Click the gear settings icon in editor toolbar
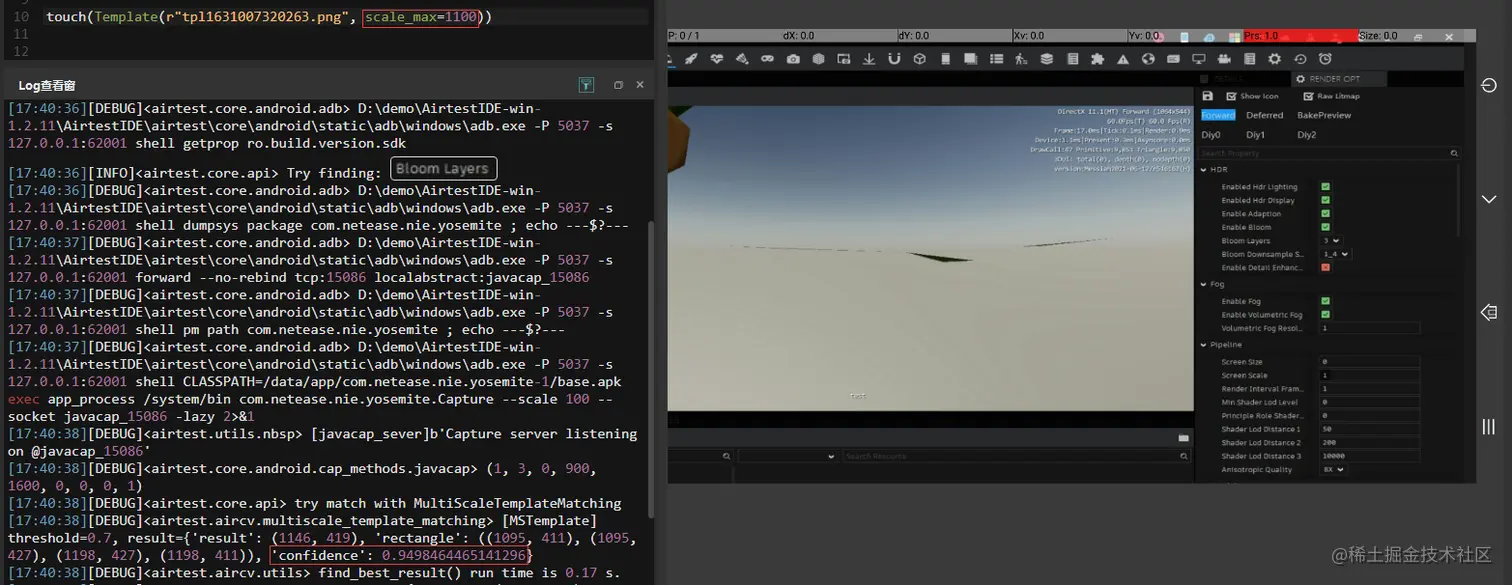The image size is (1512, 585). 1275,59
